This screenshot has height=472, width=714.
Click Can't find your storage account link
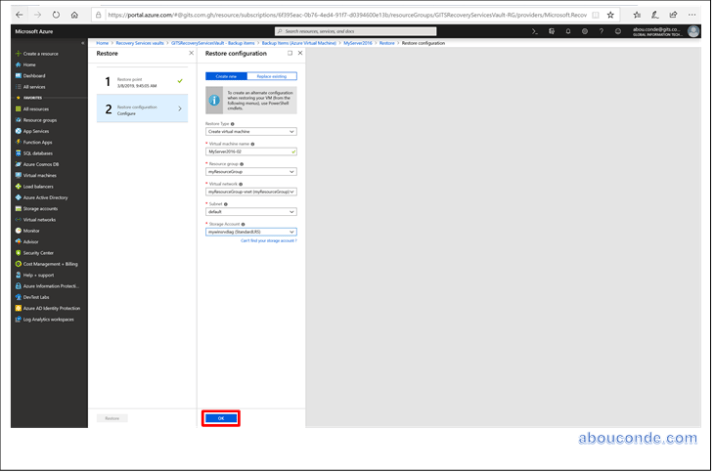click(268, 242)
